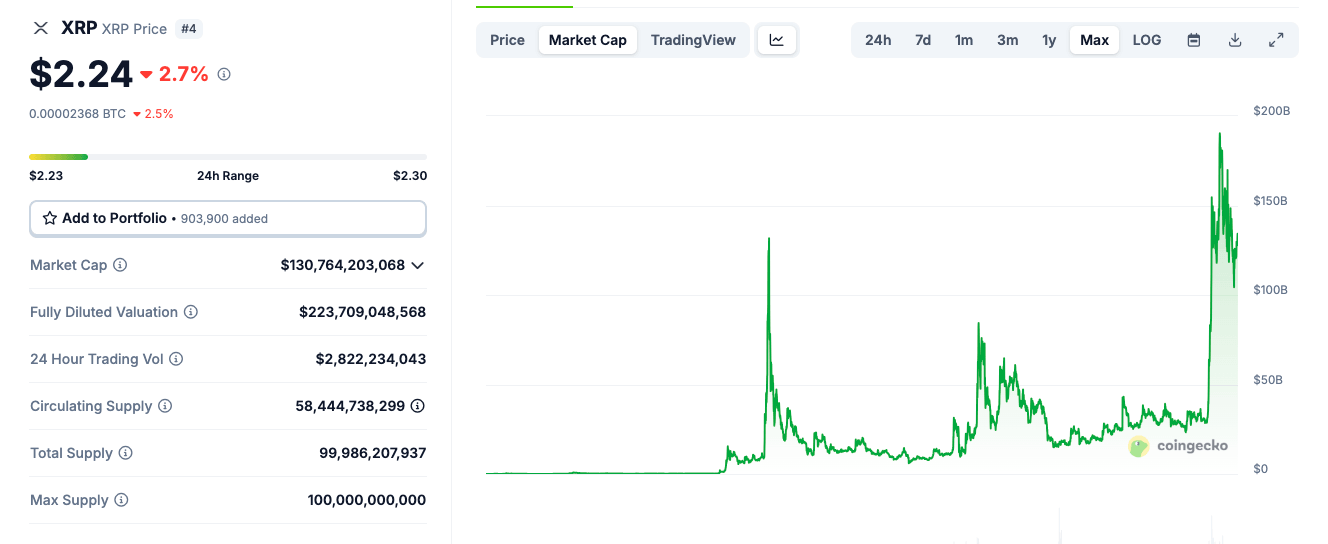1328x544 pixels.
Task: Switch to the TradingView tab
Action: 693,40
